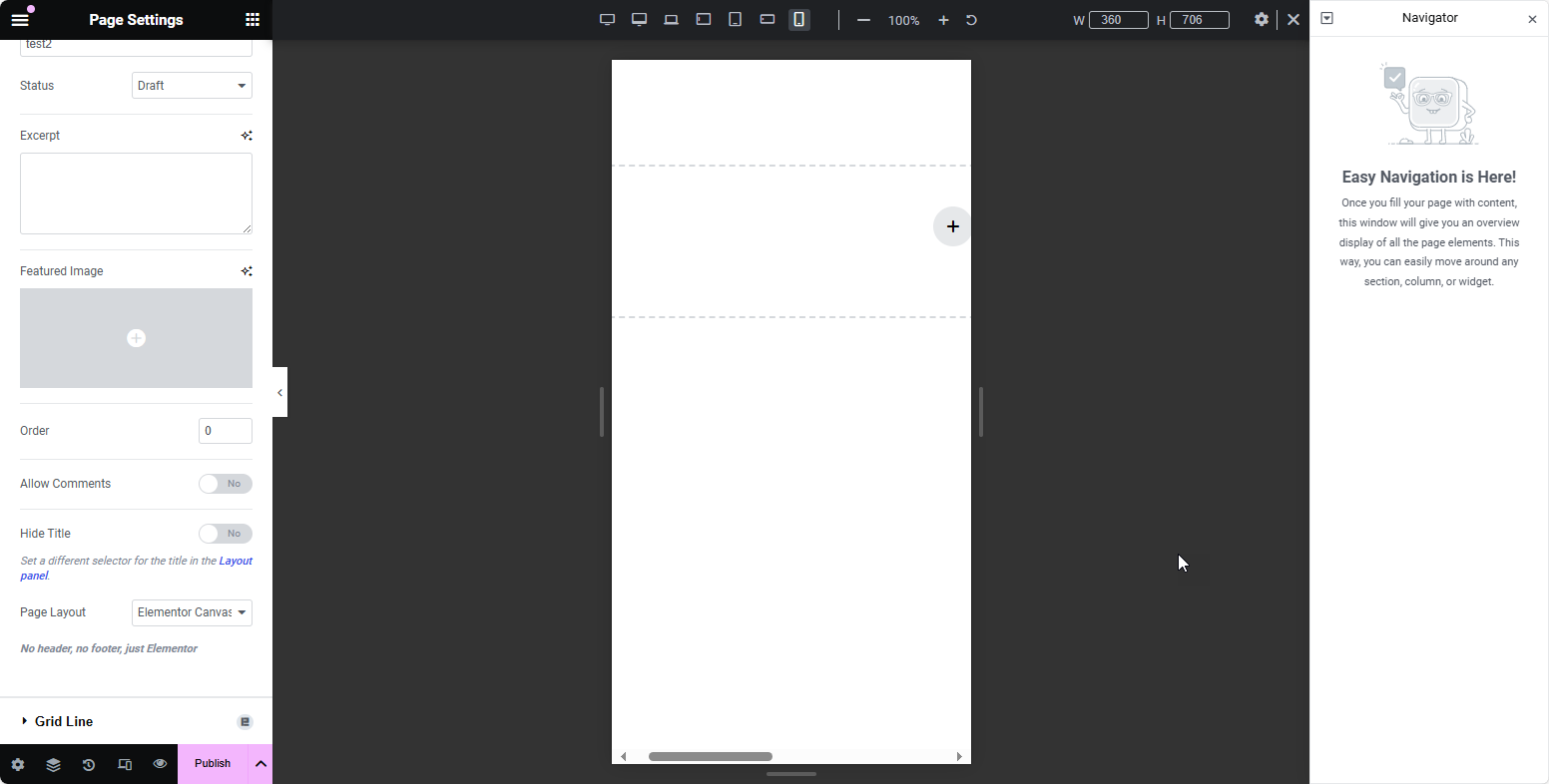The image size is (1549, 784).
Task: Click the responsive mode icon in footer
Action: pos(125,764)
